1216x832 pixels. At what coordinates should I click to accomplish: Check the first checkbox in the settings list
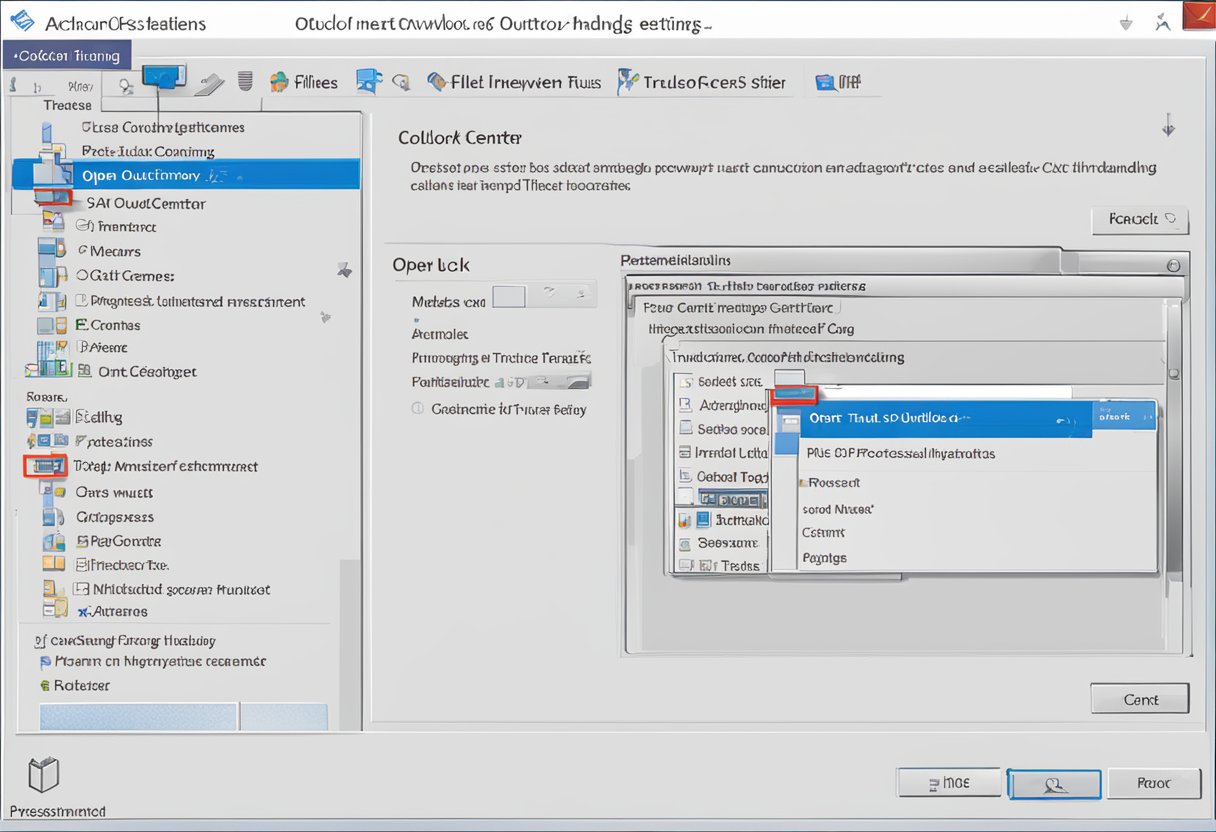click(x=684, y=381)
